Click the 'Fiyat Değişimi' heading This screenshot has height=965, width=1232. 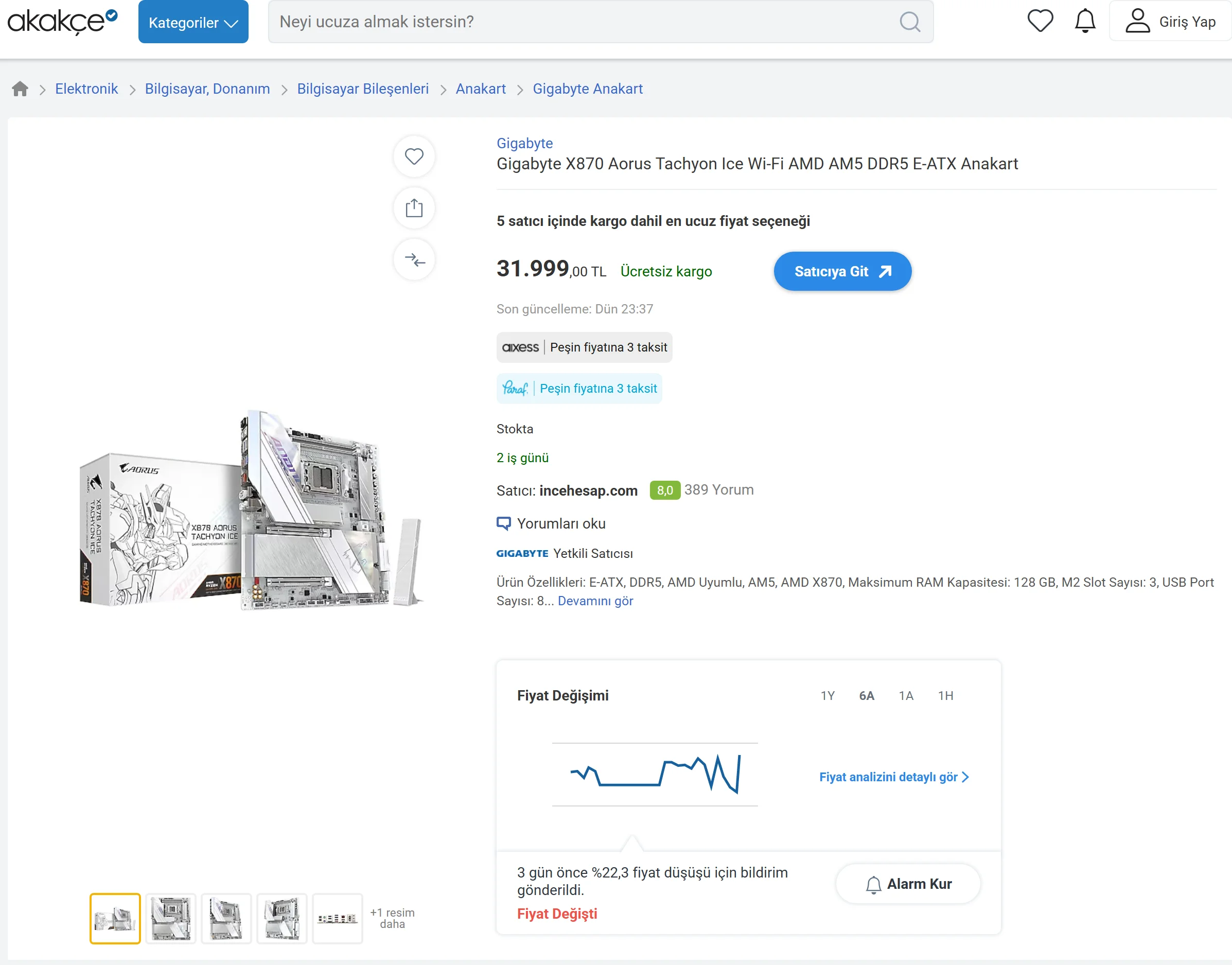click(x=562, y=695)
